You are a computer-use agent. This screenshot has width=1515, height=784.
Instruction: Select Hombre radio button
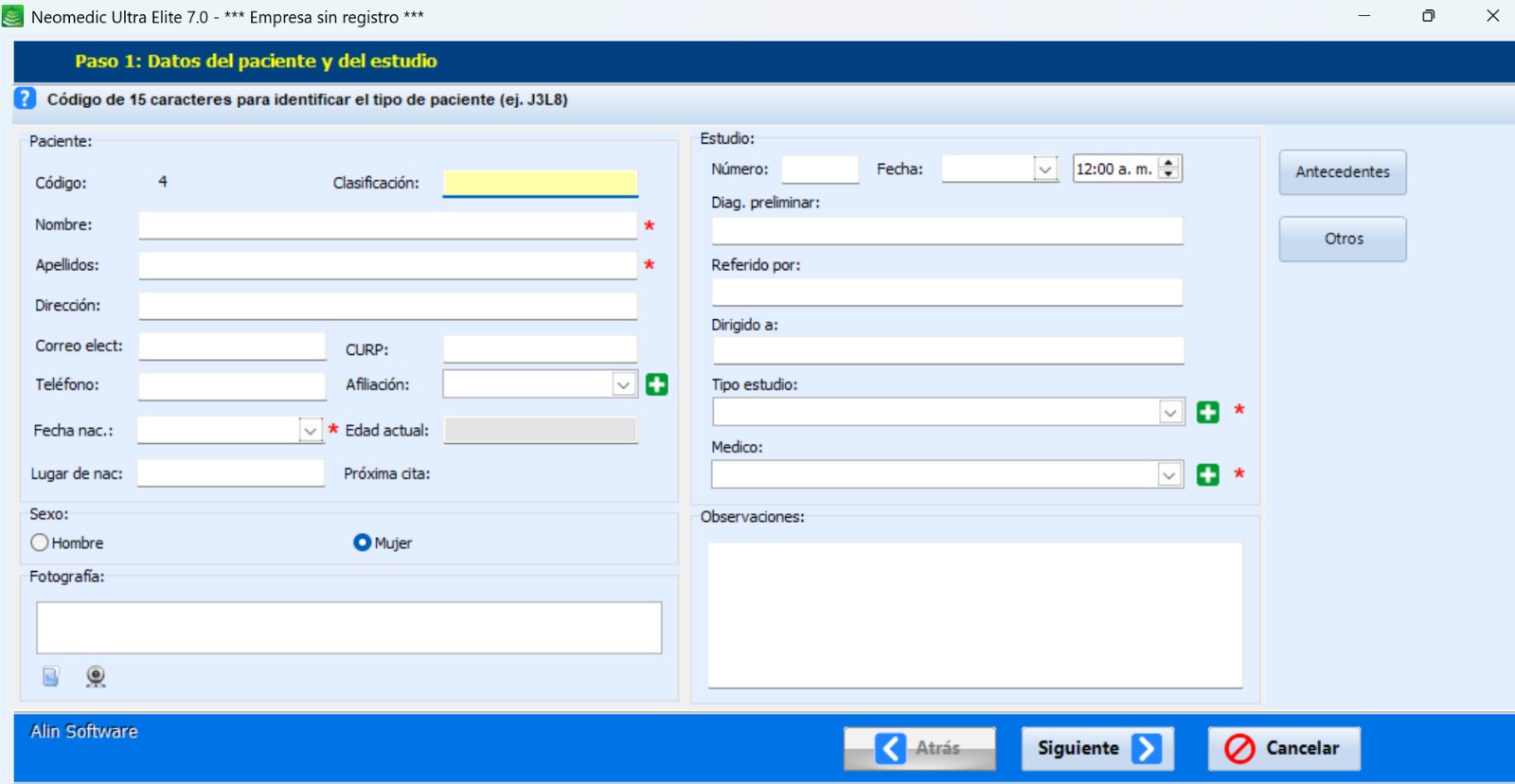pos(40,543)
